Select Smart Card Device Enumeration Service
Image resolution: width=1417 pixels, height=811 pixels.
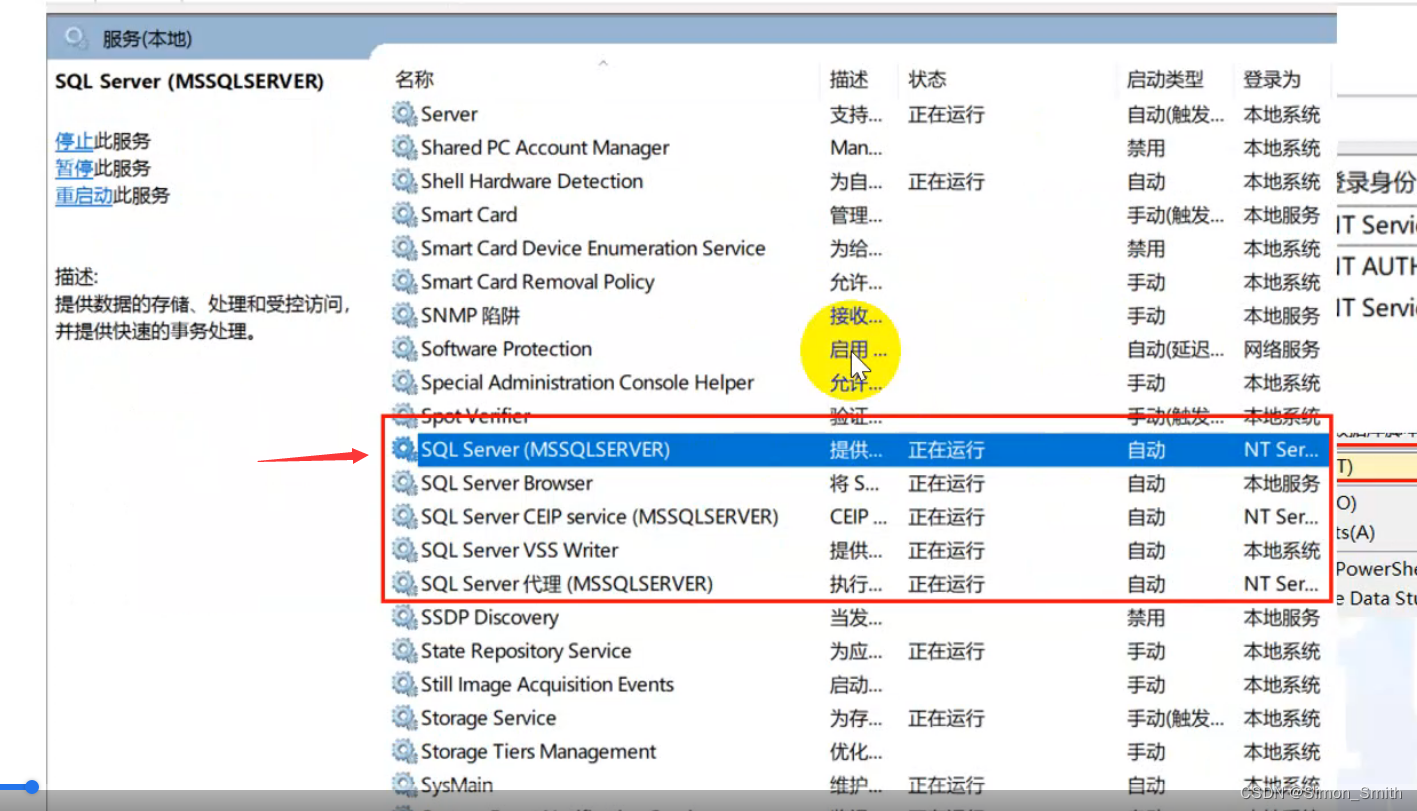593,248
